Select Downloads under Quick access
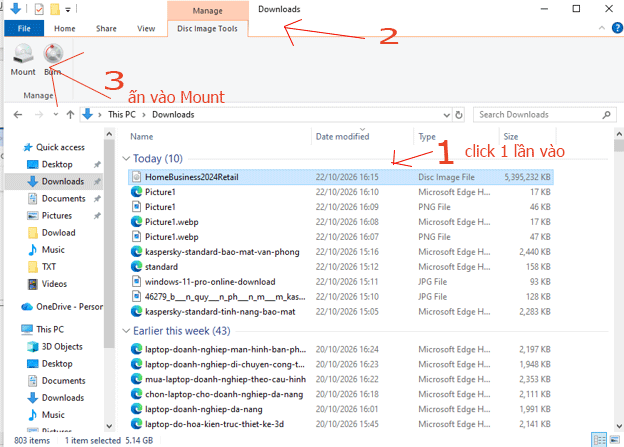 [x=63, y=182]
